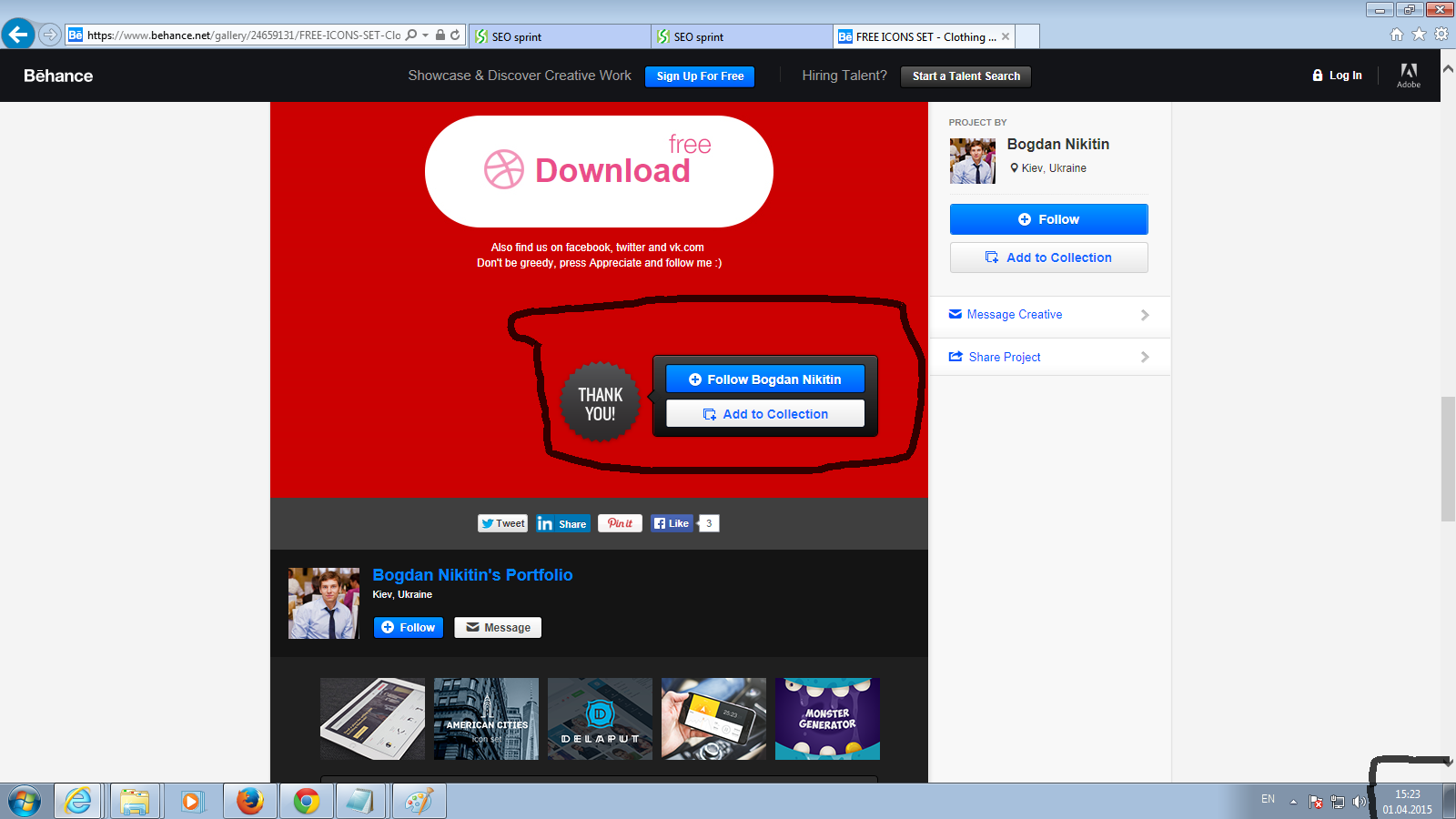Open a new blank browser tab

point(1027,37)
